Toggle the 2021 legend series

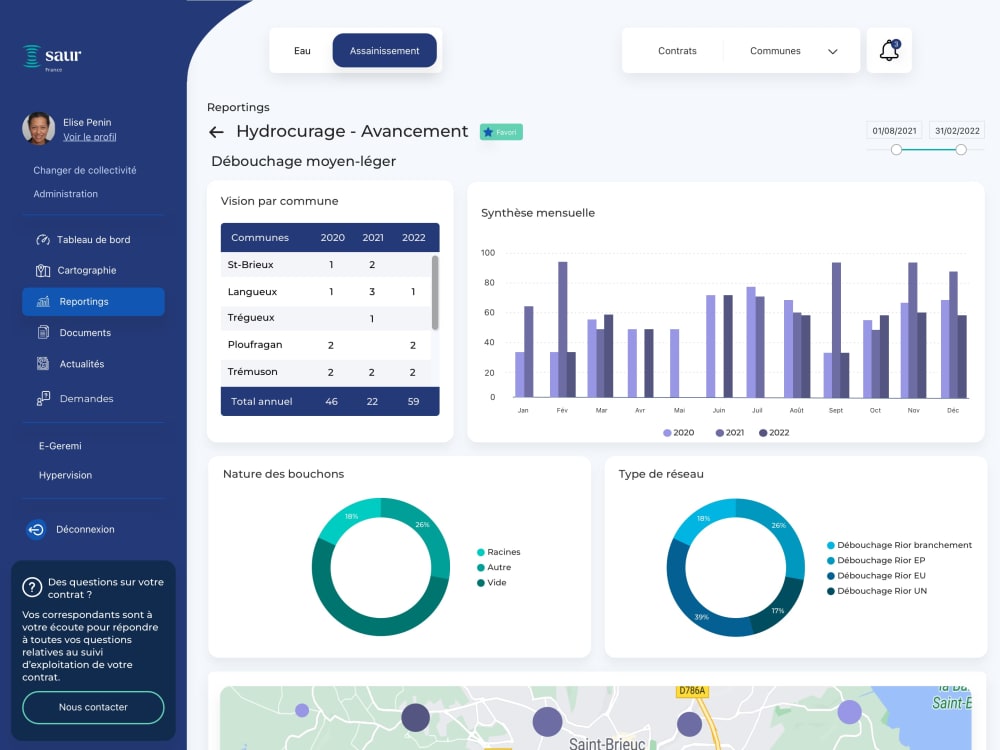coord(730,432)
